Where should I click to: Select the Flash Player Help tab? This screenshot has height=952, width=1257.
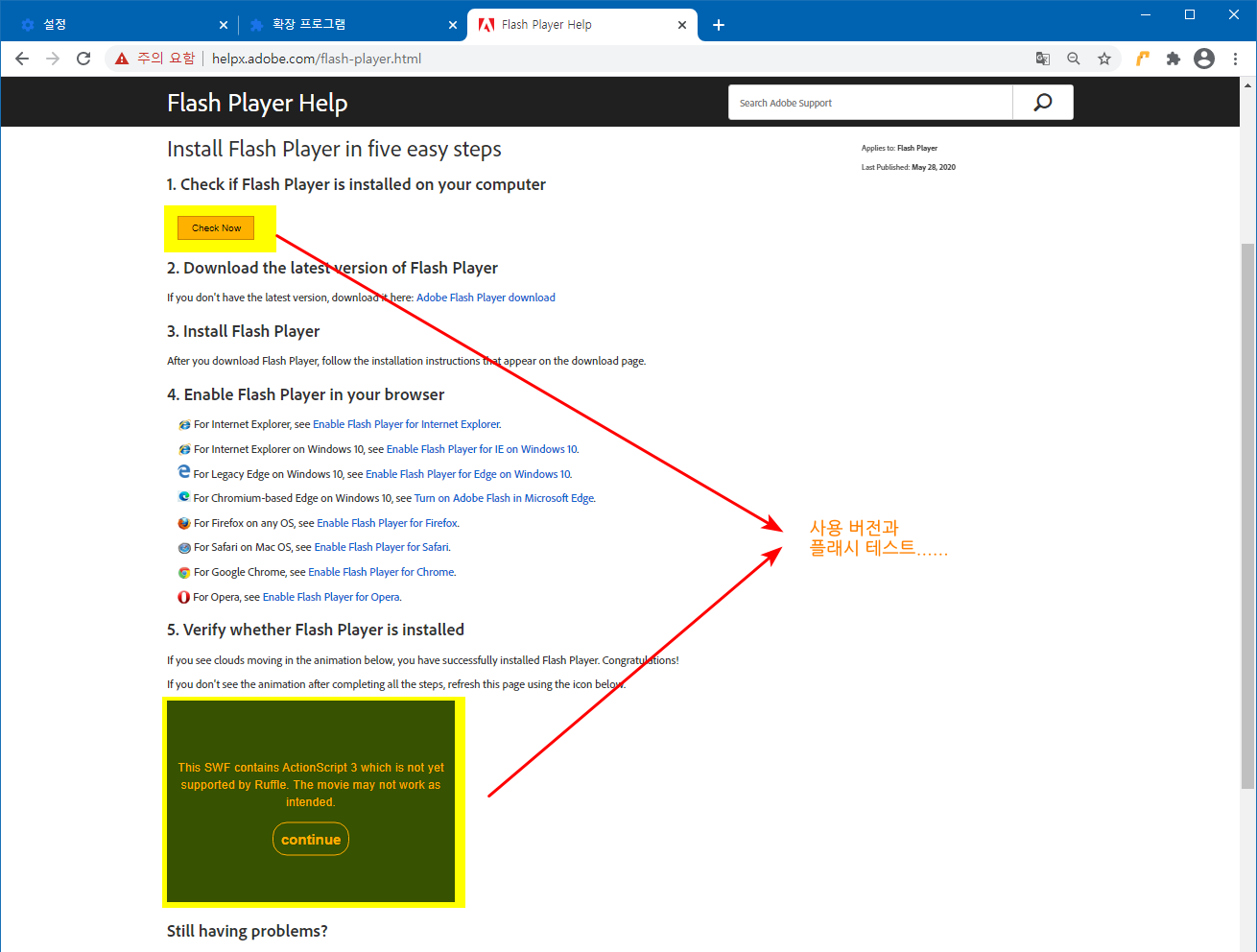[581, 25]
